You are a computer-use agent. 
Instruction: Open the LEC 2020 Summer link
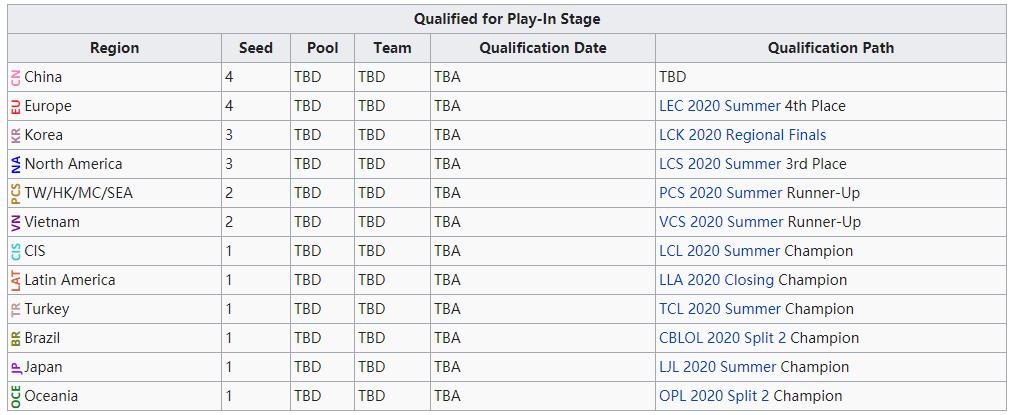point(719,106)
